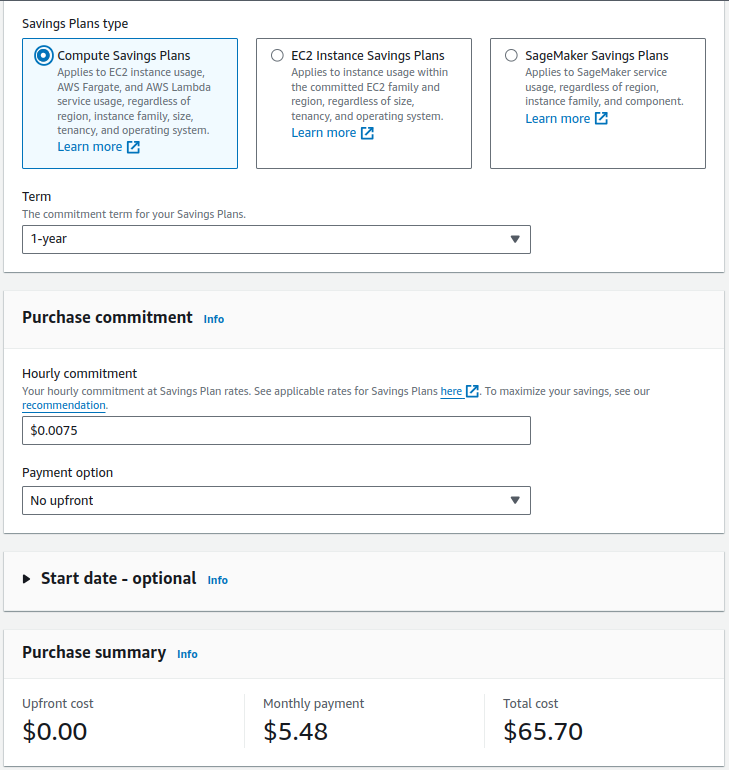Choose EC2 Instance Savings Plans radio option
Screen dimensions: 729x770
[277, 55]
